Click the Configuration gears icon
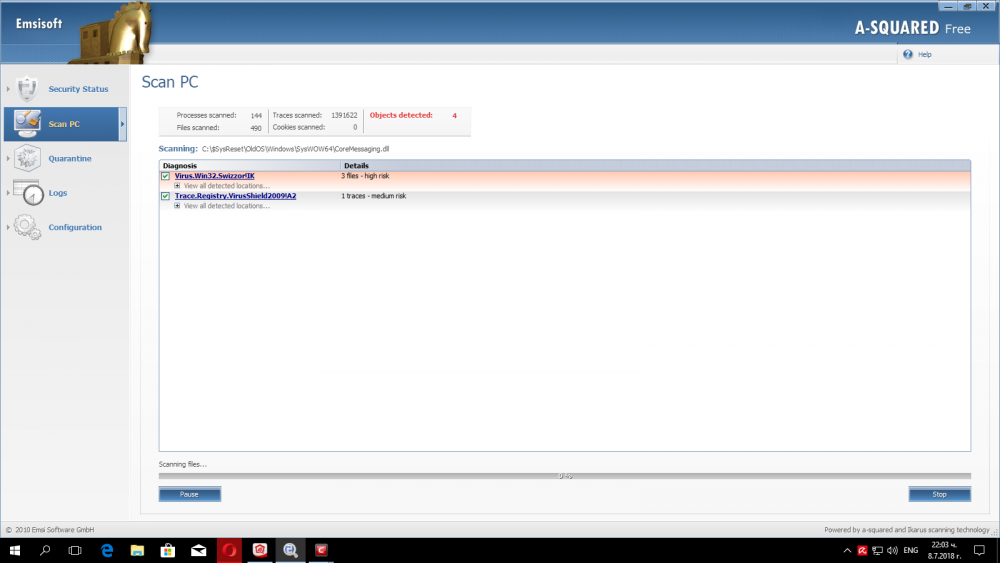This screenshot has height=563, width=1000. pos(27,227)
